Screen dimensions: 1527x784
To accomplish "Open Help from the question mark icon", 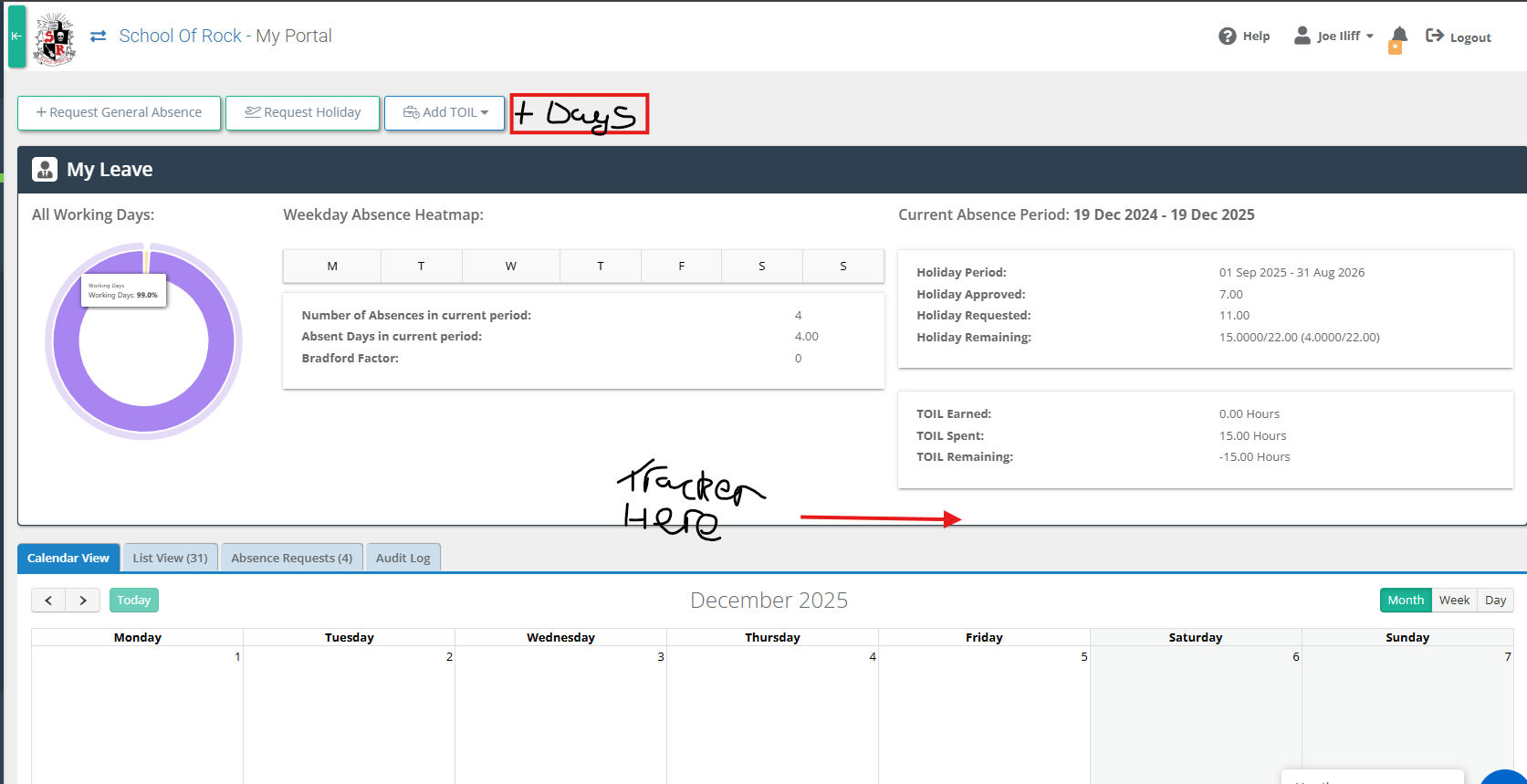I will click(1228, 36).
